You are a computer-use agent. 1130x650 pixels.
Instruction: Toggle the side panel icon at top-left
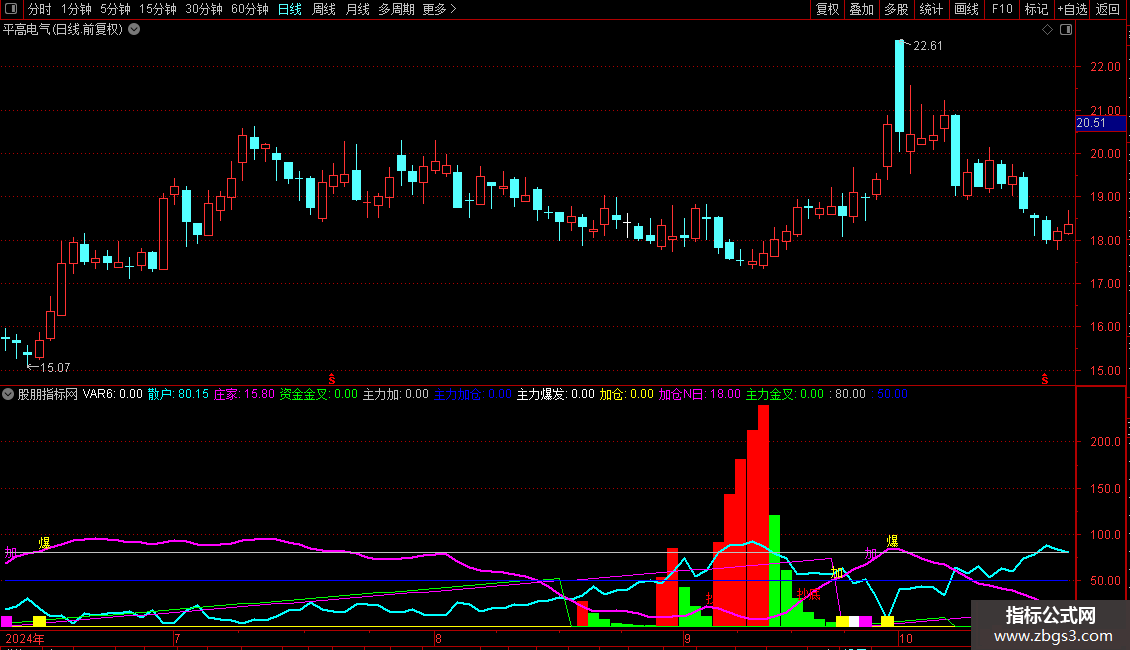11,9
